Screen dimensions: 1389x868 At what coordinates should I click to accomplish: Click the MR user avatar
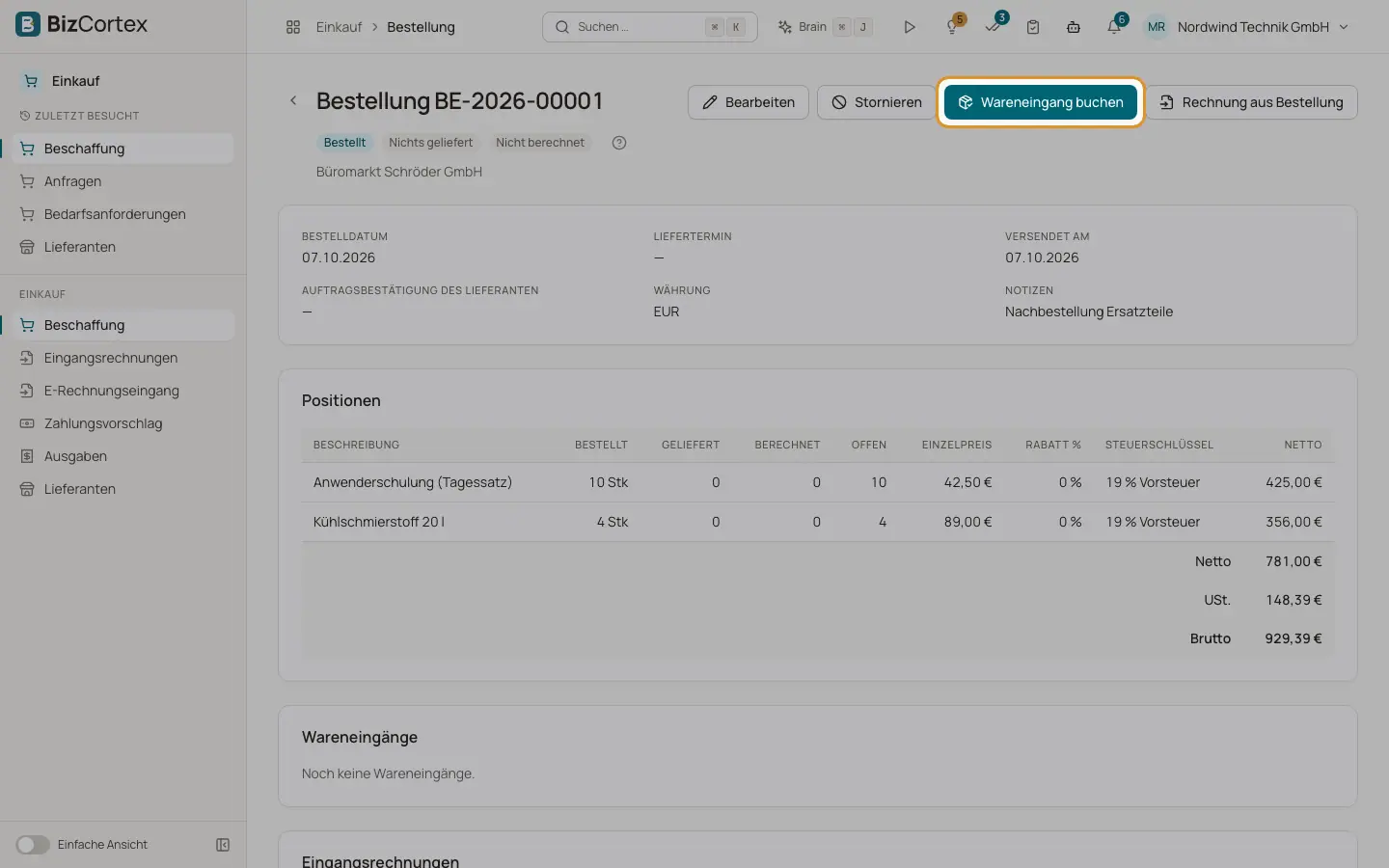click(x=1157, y=27)
